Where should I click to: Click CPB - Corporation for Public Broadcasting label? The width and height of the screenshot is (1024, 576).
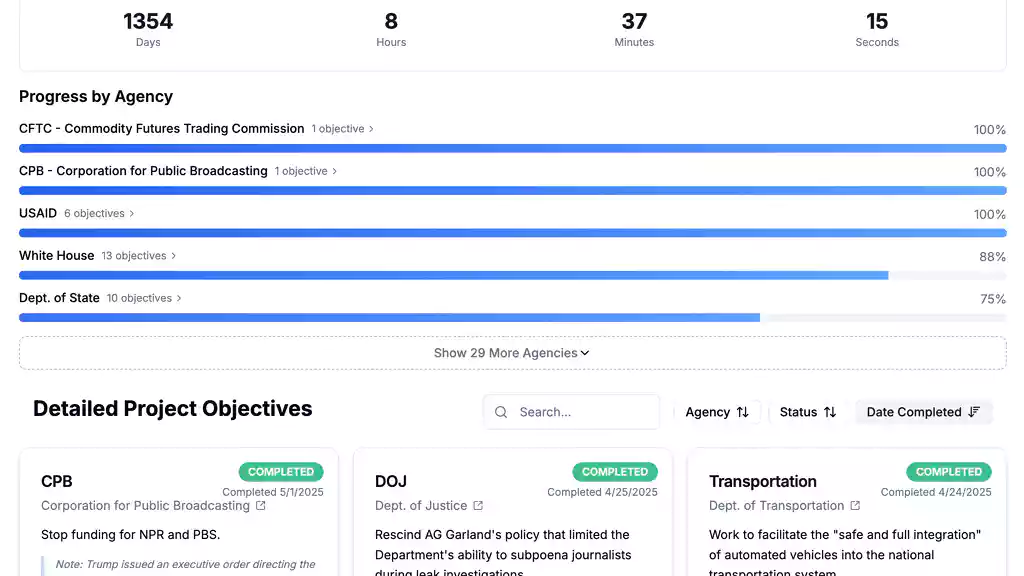click(143, 171)
